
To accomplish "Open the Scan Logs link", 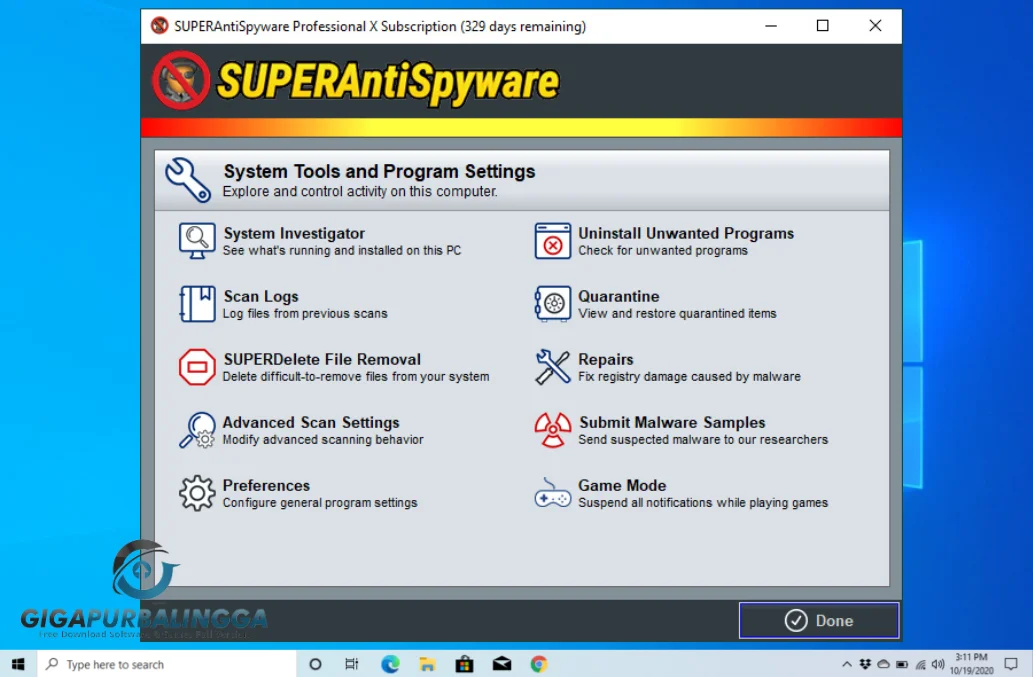I will tap(261, 296).
